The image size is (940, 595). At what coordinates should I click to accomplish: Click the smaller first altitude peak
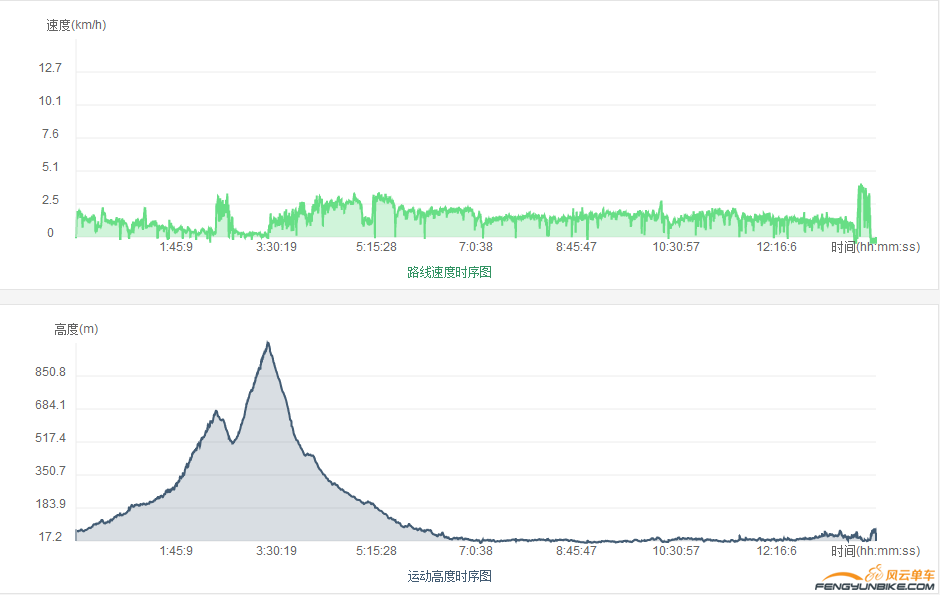tap(215, 412)
